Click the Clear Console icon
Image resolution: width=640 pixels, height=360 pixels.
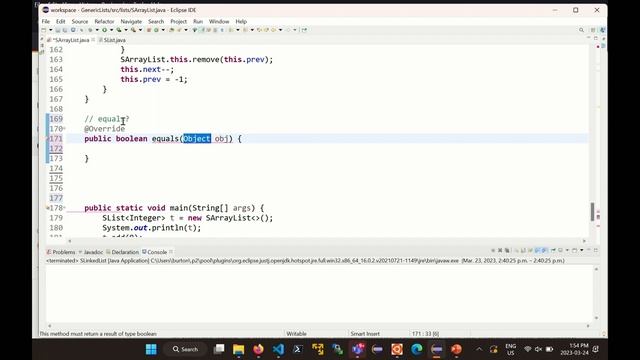tap(517, 250)
